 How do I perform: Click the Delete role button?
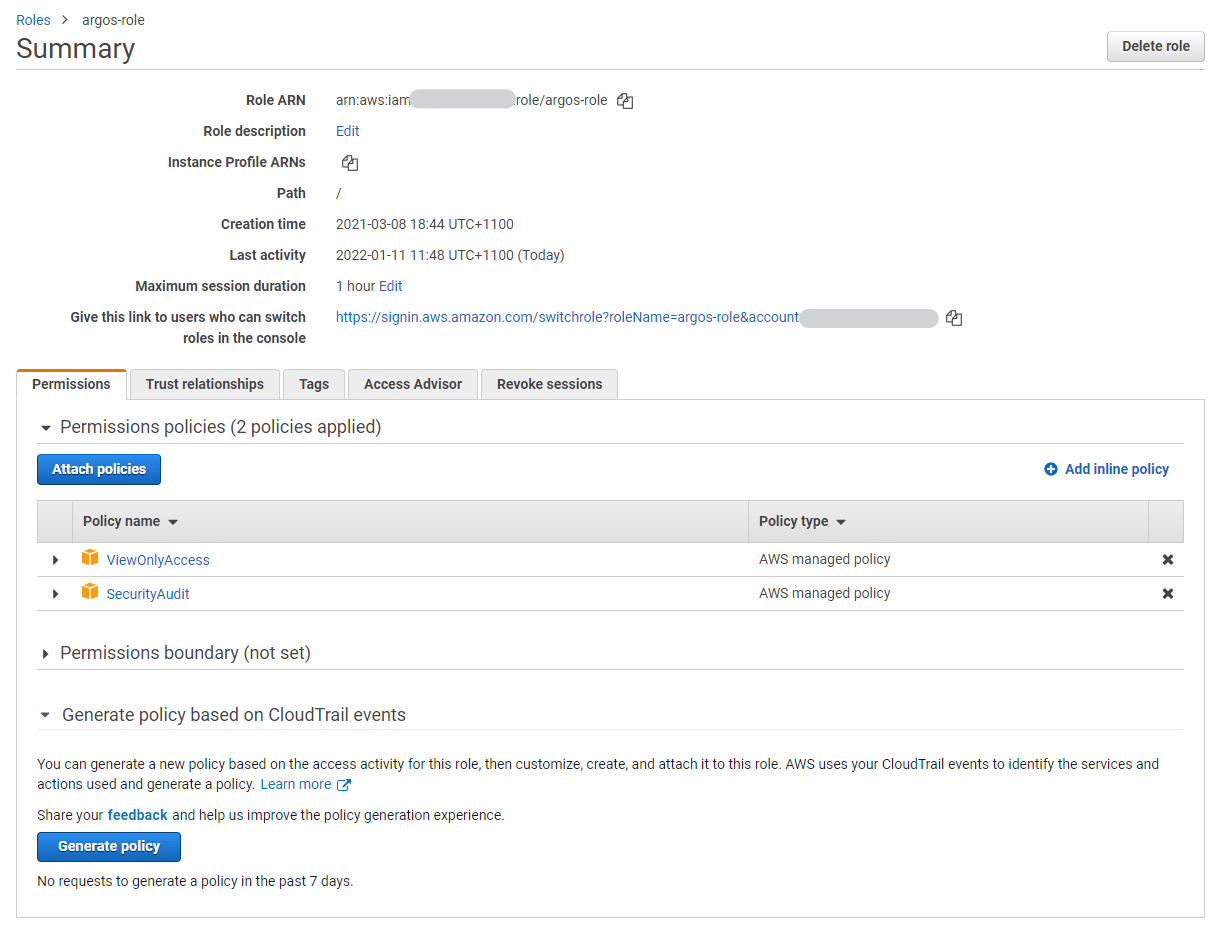[x=1155, y=46]
